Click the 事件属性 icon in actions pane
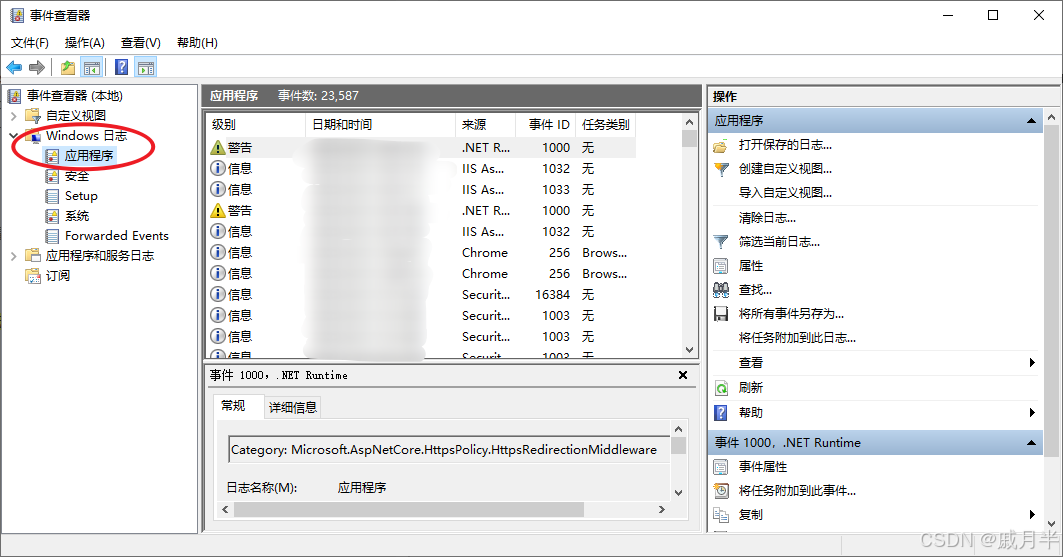This screenshot has height=557, width=1063. point(721,467)
